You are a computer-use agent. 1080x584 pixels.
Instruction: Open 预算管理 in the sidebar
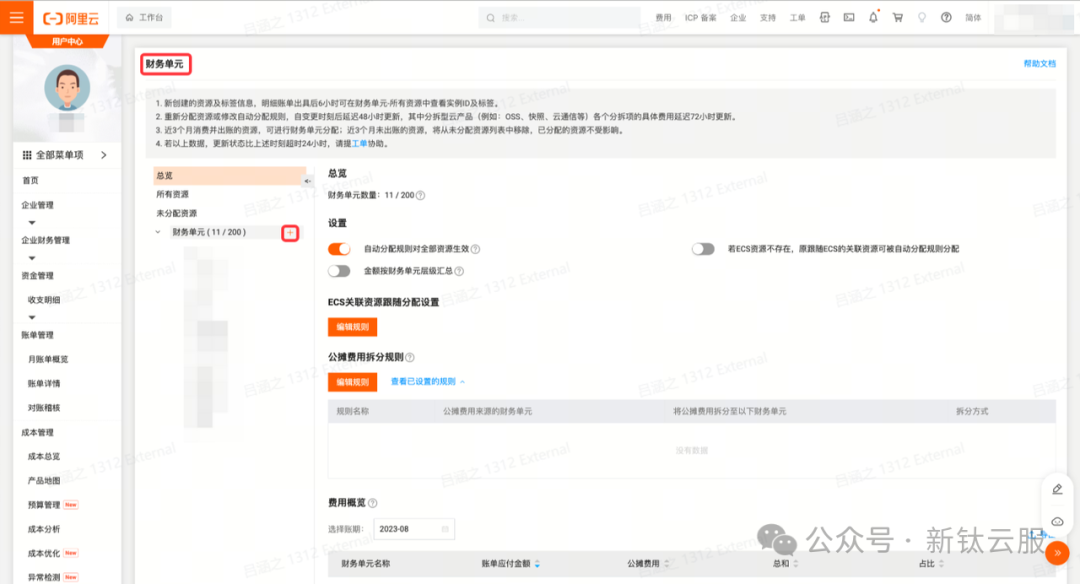point(43,505)
